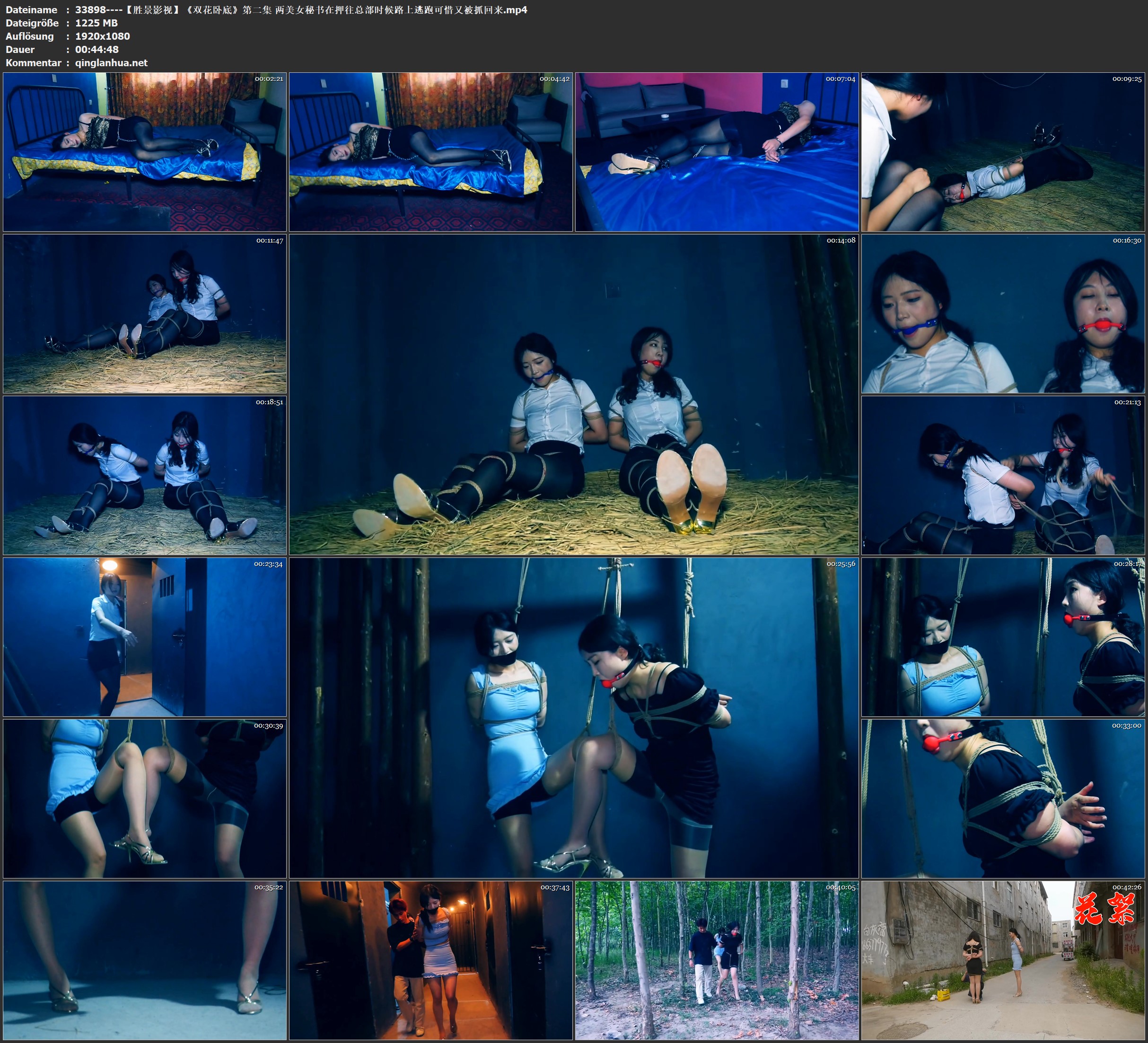Image resolution: width=1148 pixels, height=1043 pixels.
Task: Click the frame labeled 00:33:00
Action: coord(1003,798)
